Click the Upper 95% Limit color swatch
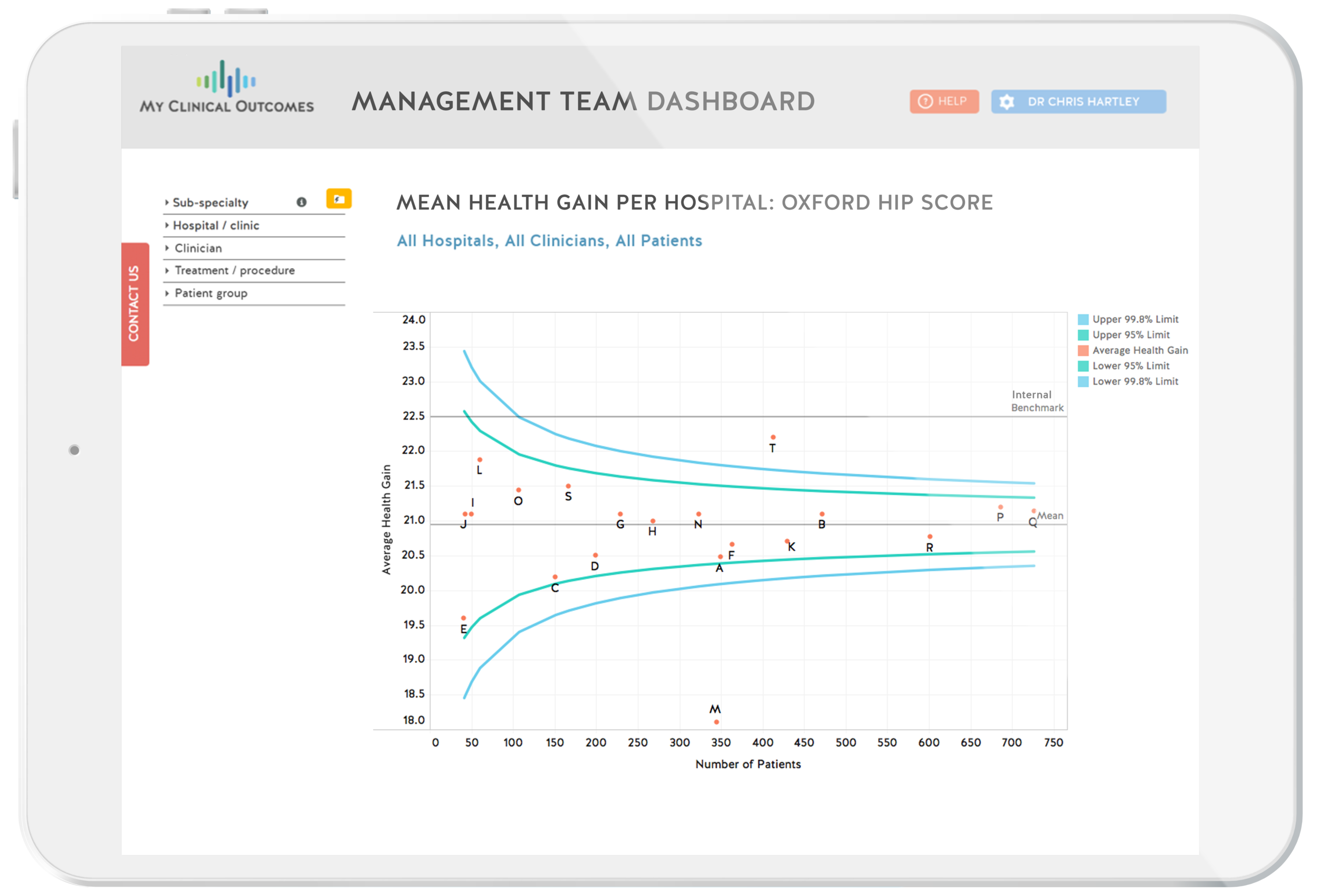The image size is (1319, 896). tap(1083, 335)
